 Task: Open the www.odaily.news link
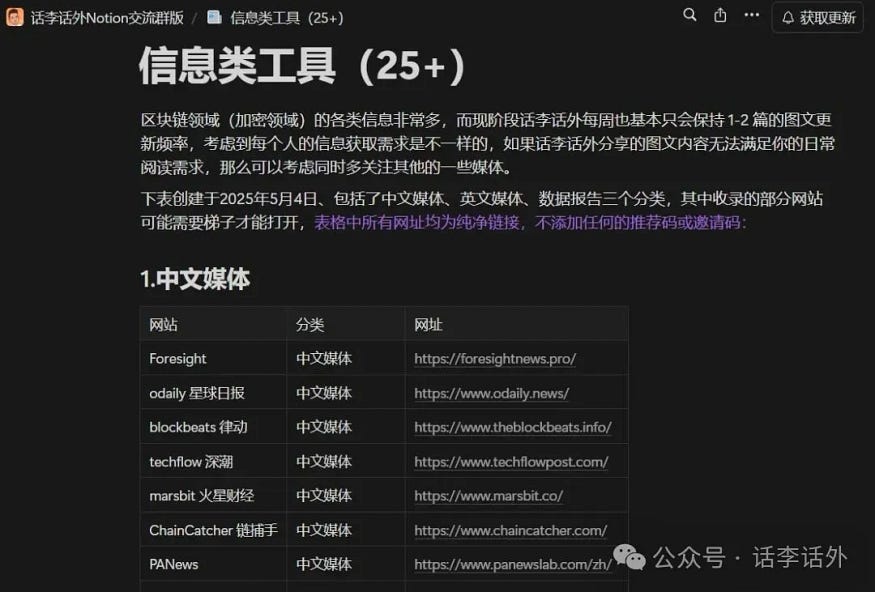click(x=492, y=393)
